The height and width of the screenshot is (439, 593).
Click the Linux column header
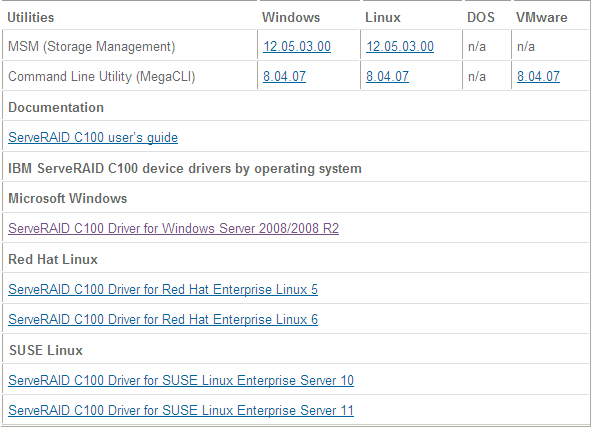[x=383, y=17]
